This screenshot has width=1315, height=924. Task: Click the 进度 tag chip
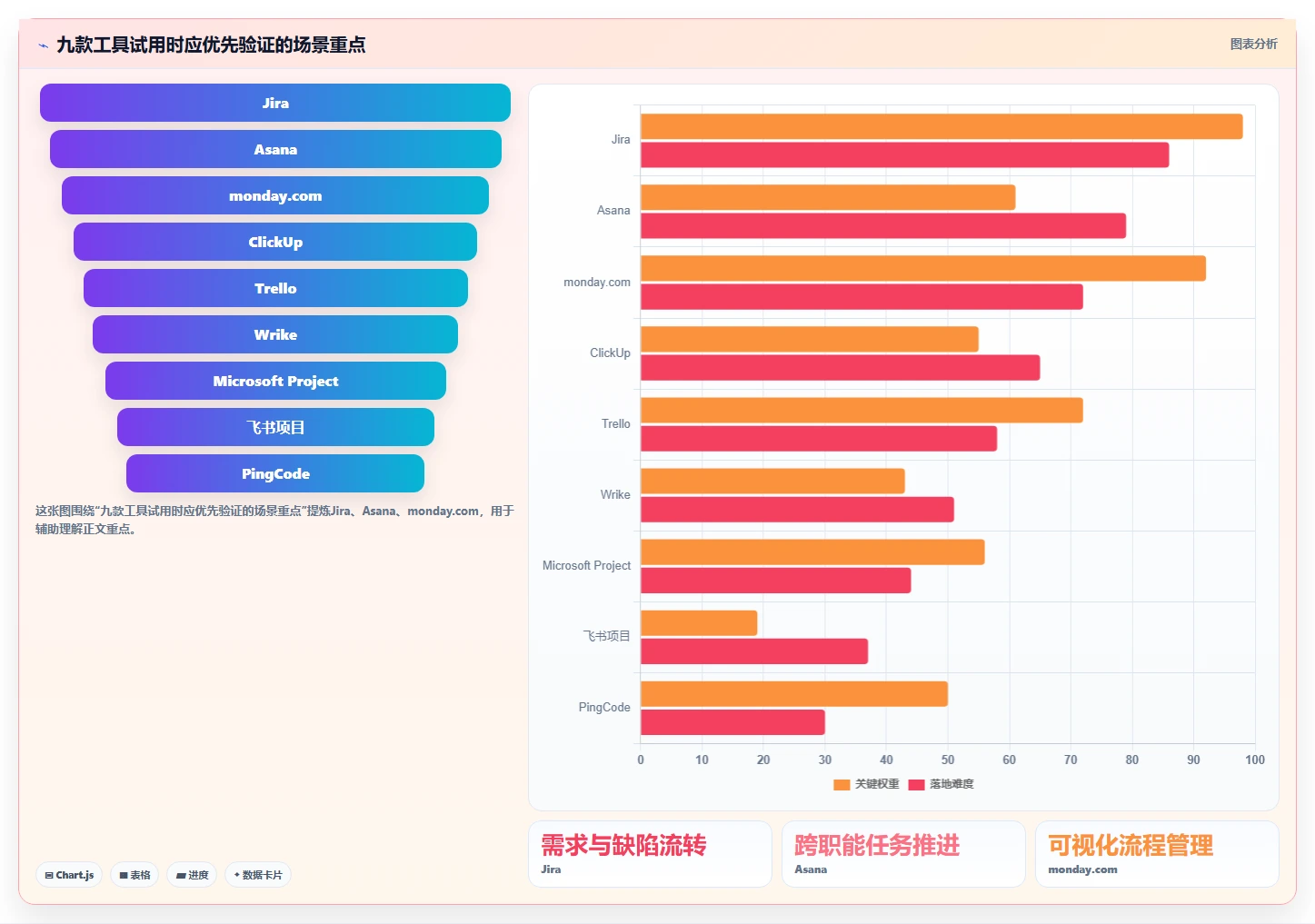[x=192, y=875]
